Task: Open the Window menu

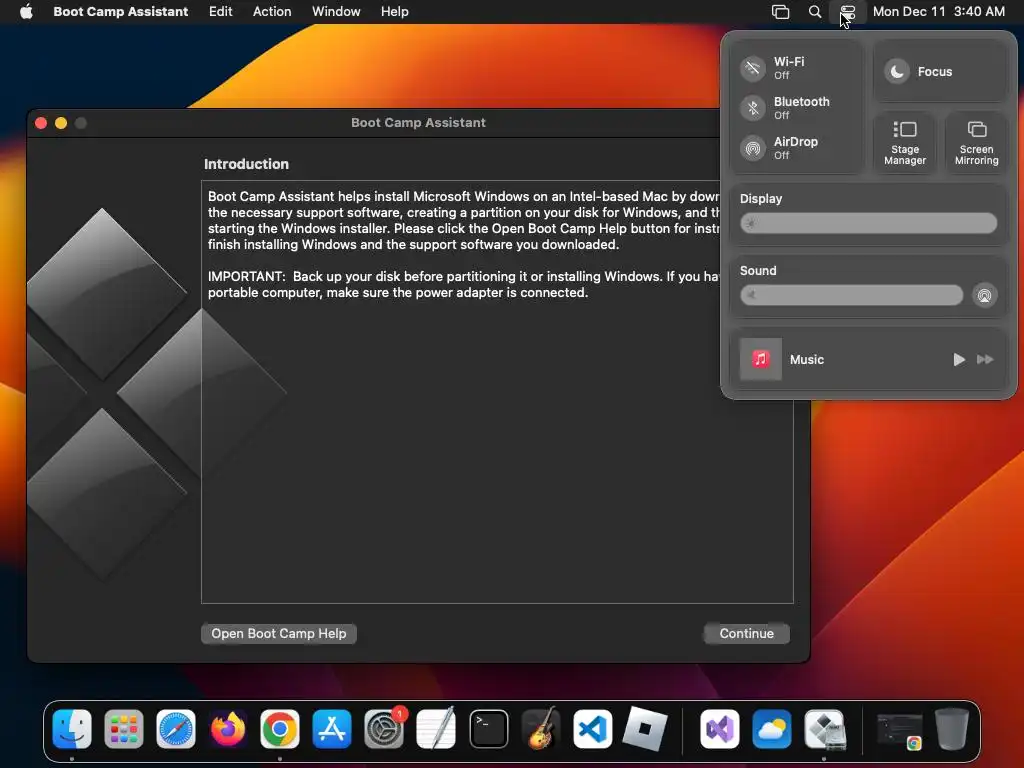Action: (336, 12)
